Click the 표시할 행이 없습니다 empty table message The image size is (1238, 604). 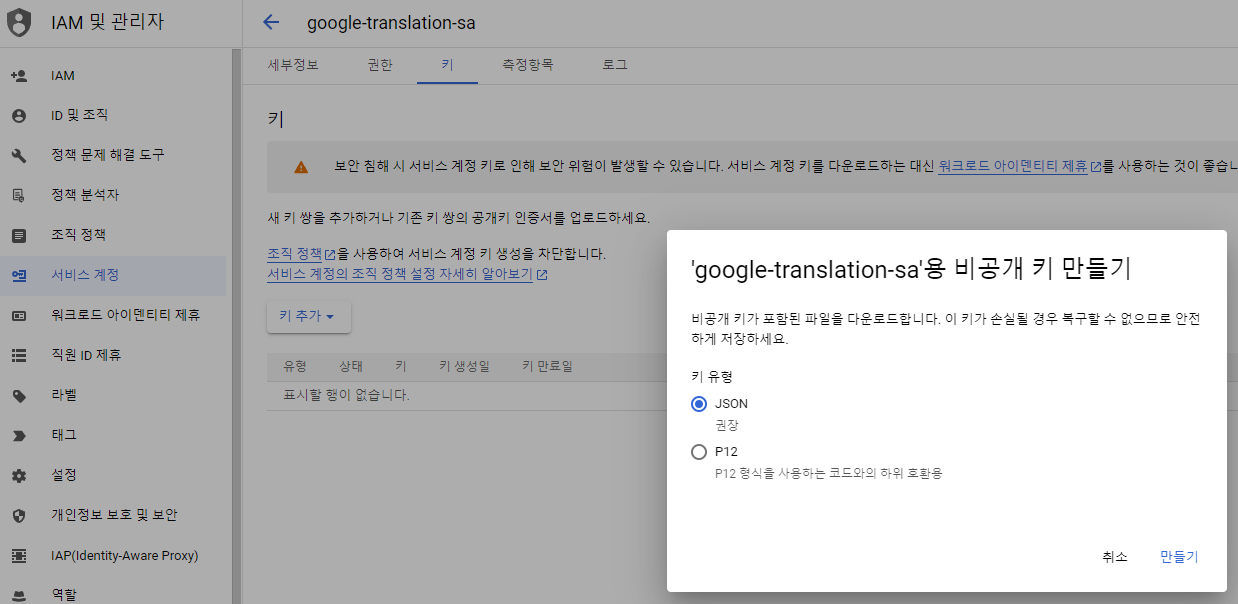(x=346, y=395)
